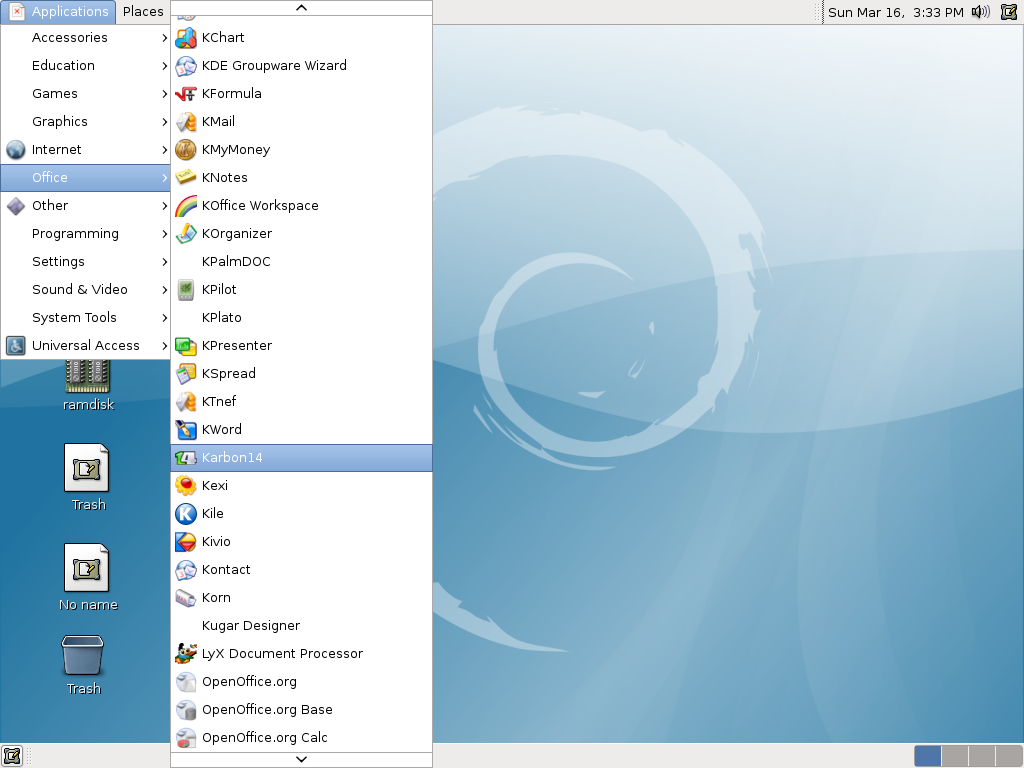This screenshot has width=1024, height=768.
Task: Open the clock showing Sun Mar 16, 3:33 PM
Action: pyautogui.click(x=895, y=12)
